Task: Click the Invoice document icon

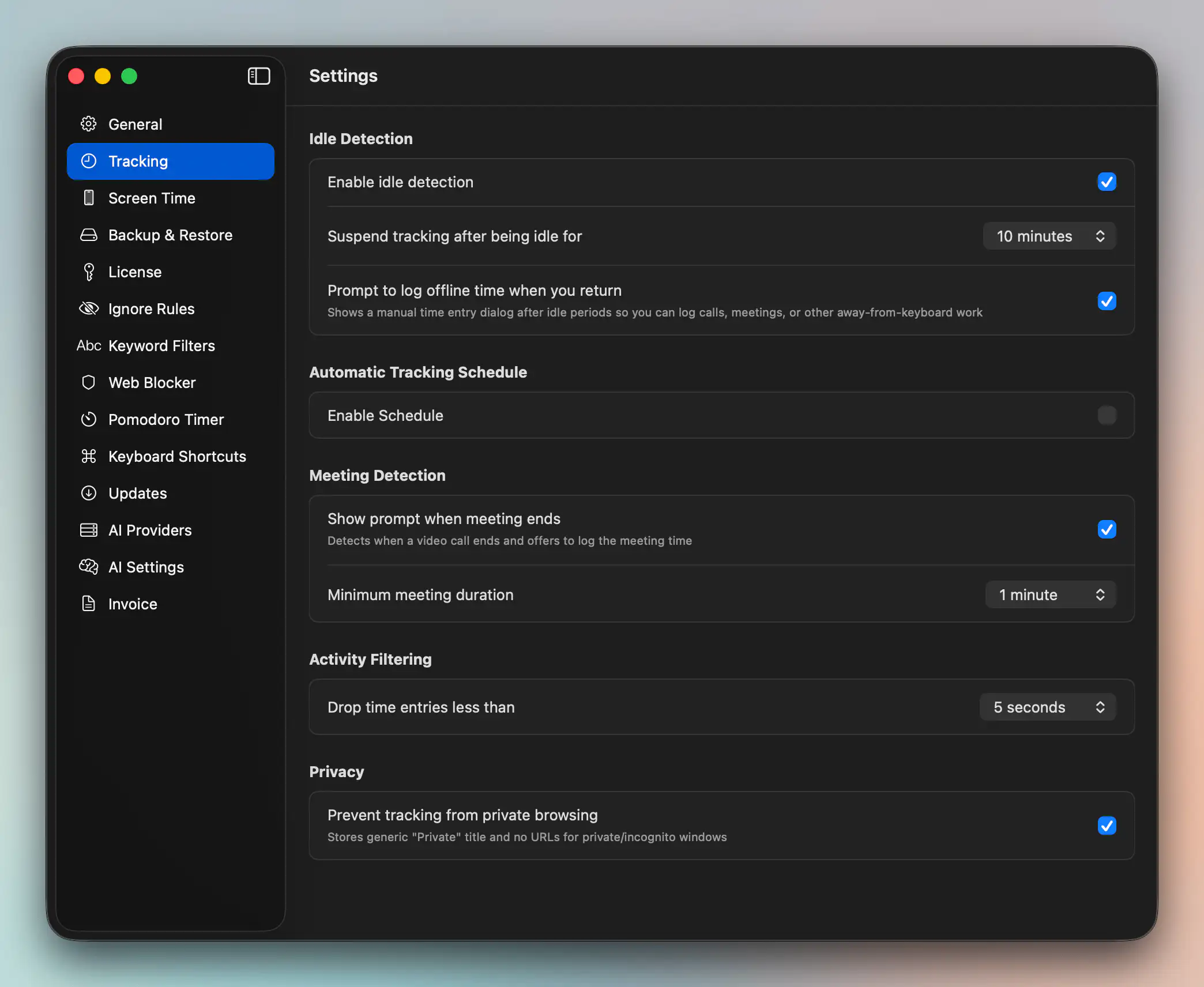Action: 88,604
